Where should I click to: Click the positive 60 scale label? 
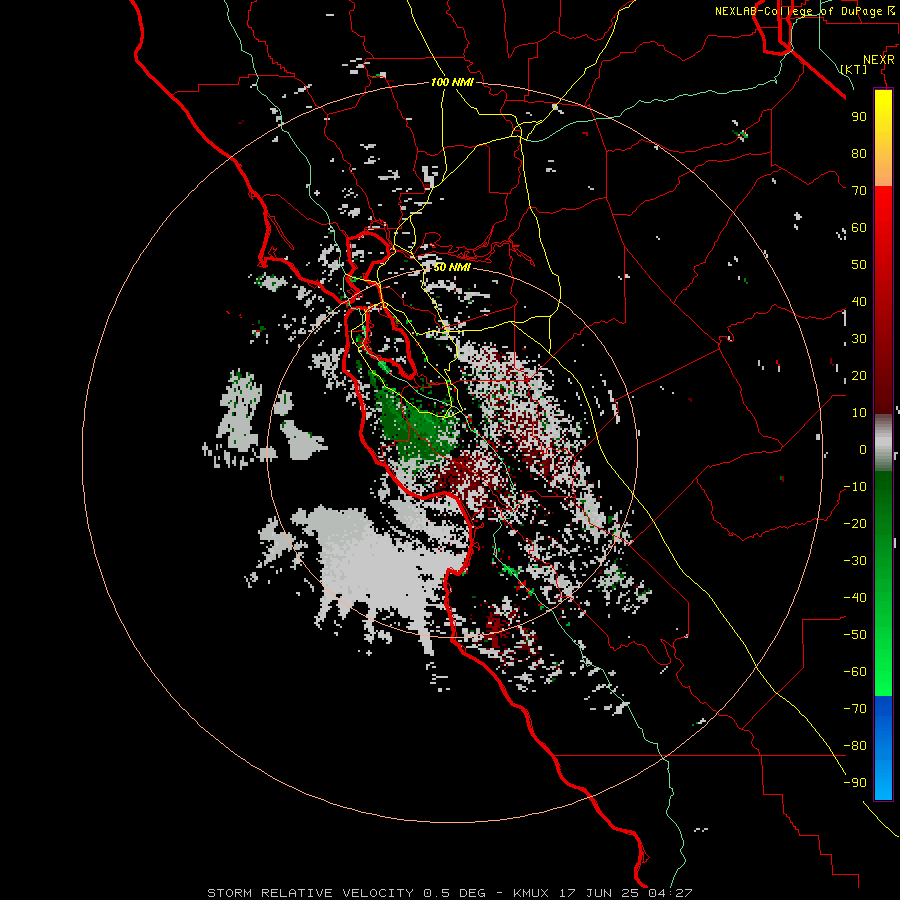pos(859,227)
